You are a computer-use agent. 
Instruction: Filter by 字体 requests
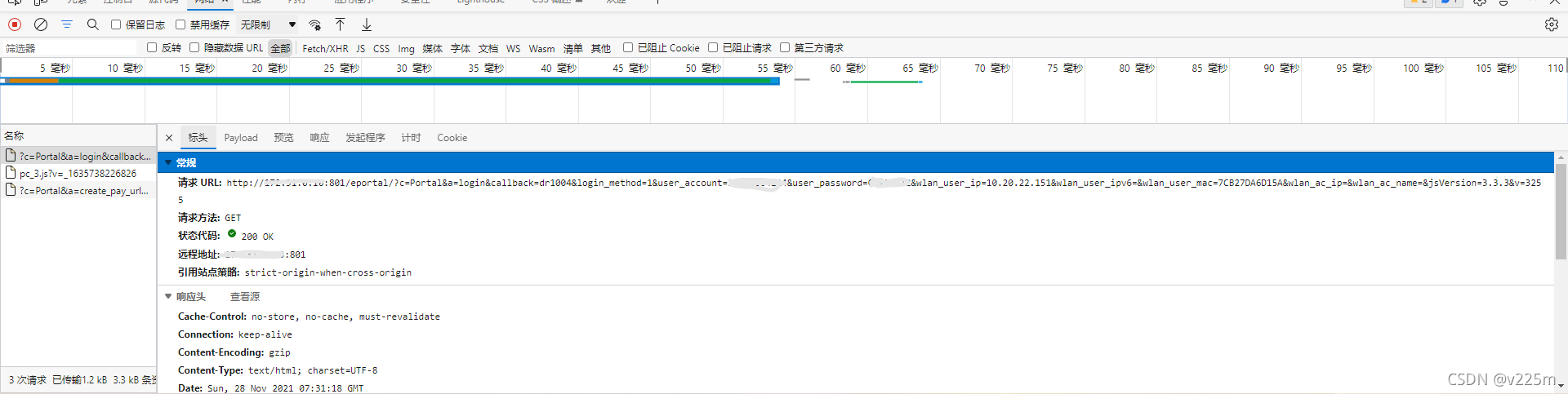(461, 48)
